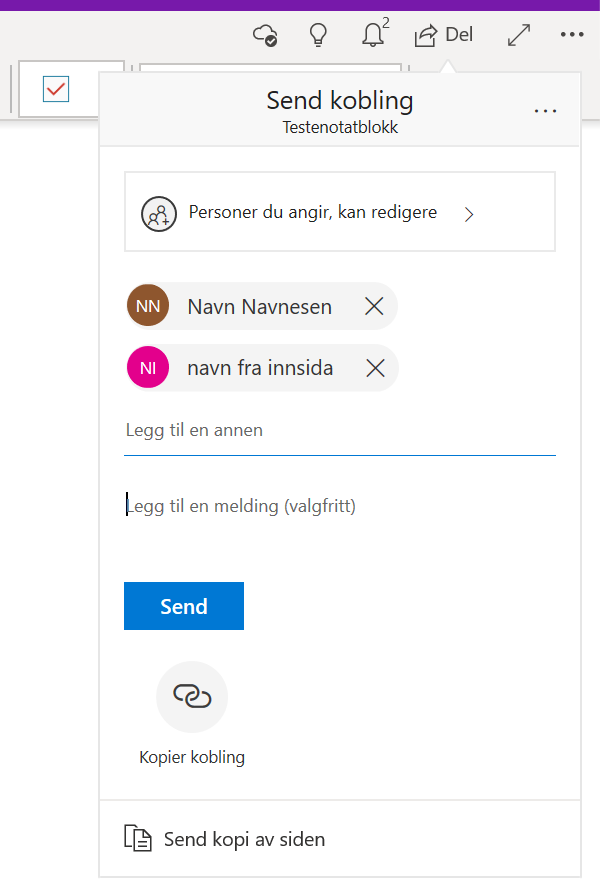Viewport: 600px width, 892px height.
Task: Click the NI avatar of navn fra innsida
Action: click(x=148, y=367)
